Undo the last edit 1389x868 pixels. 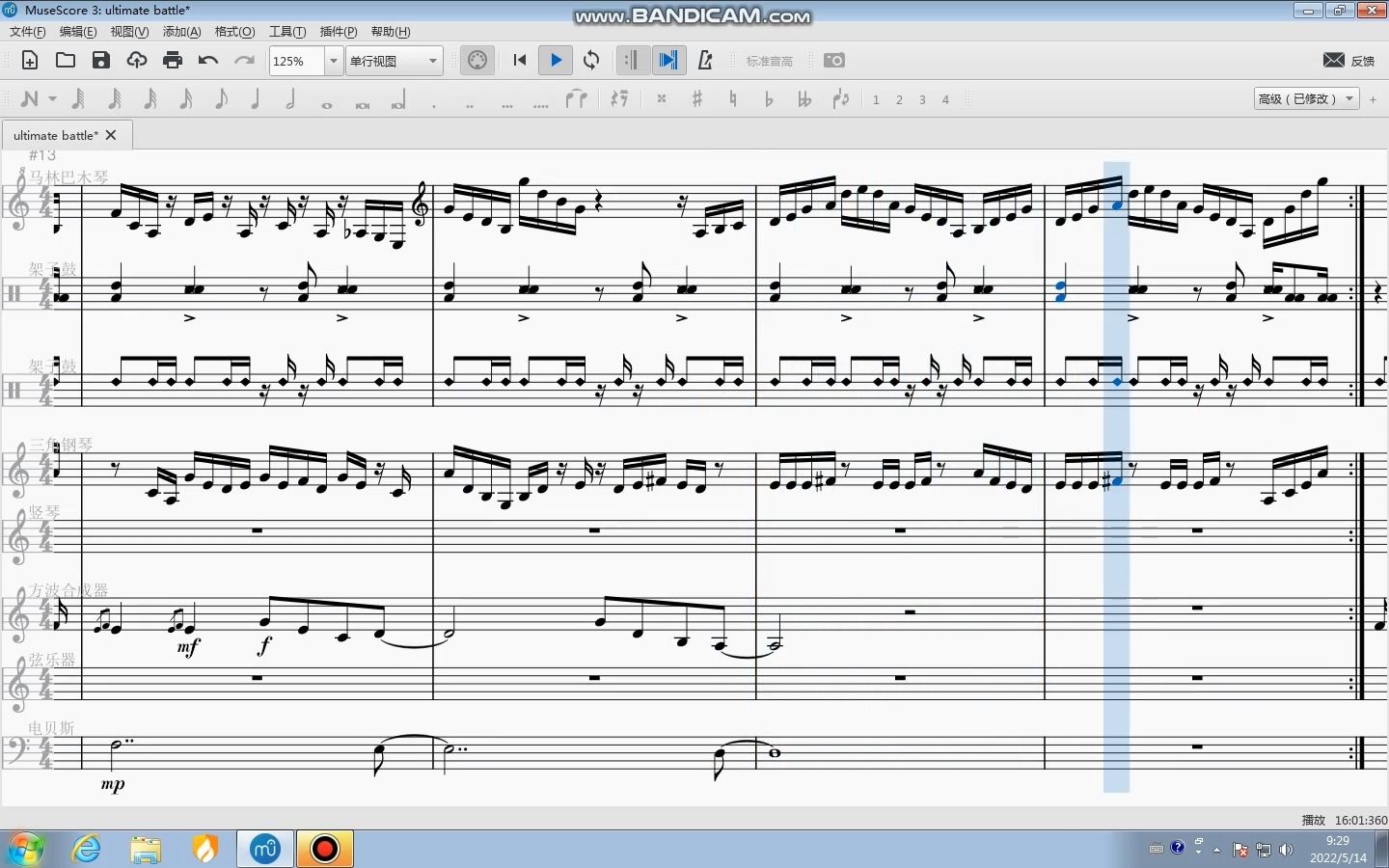208,61
